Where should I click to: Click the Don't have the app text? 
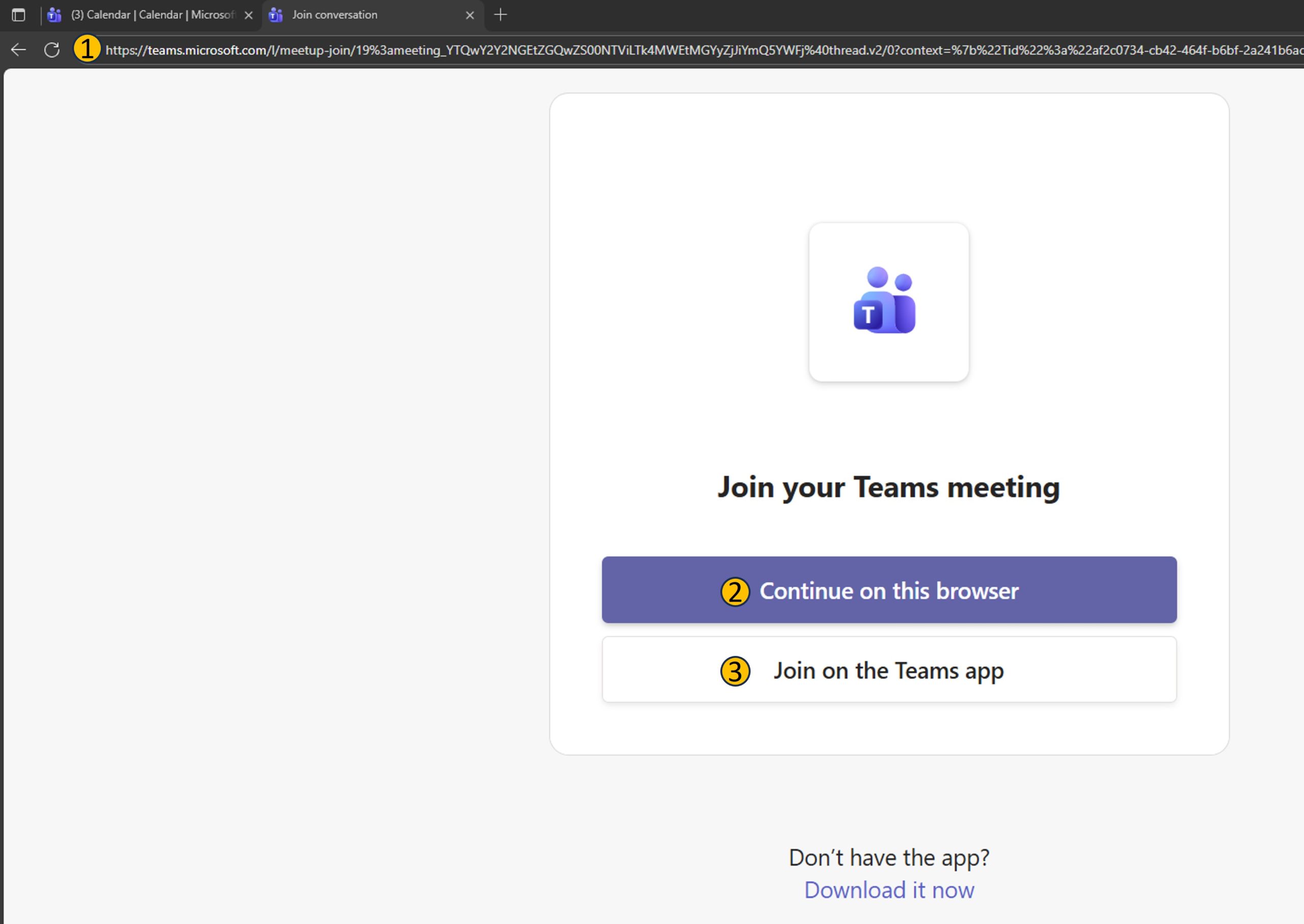tap(889, 857)
